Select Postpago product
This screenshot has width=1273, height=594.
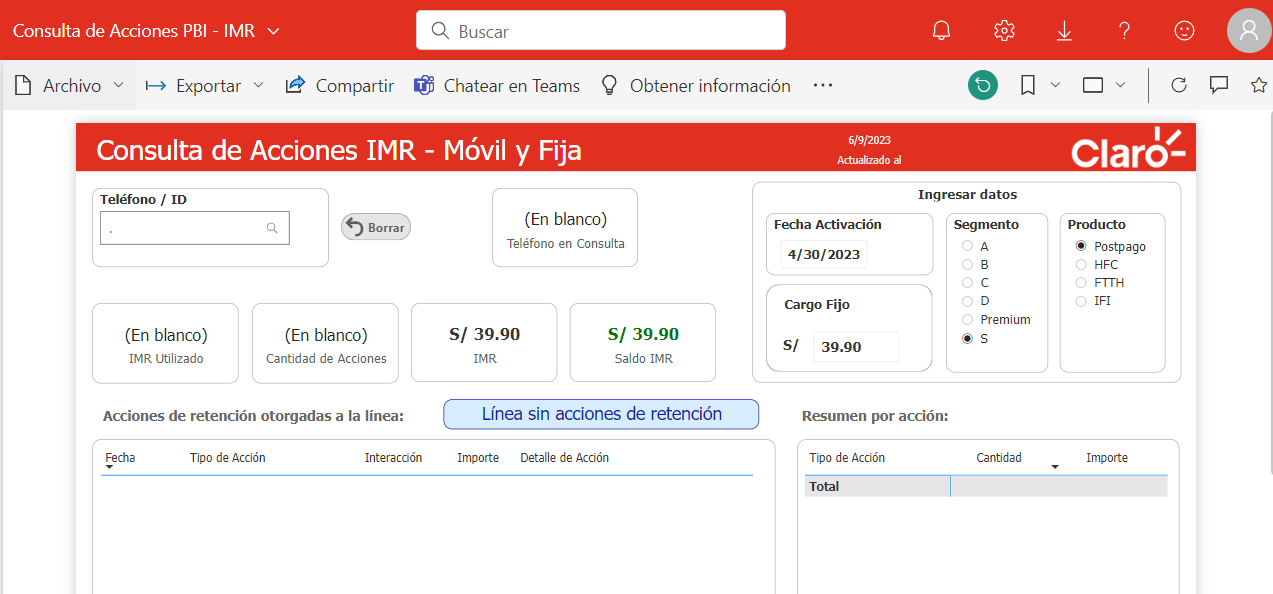[1081, 246]
